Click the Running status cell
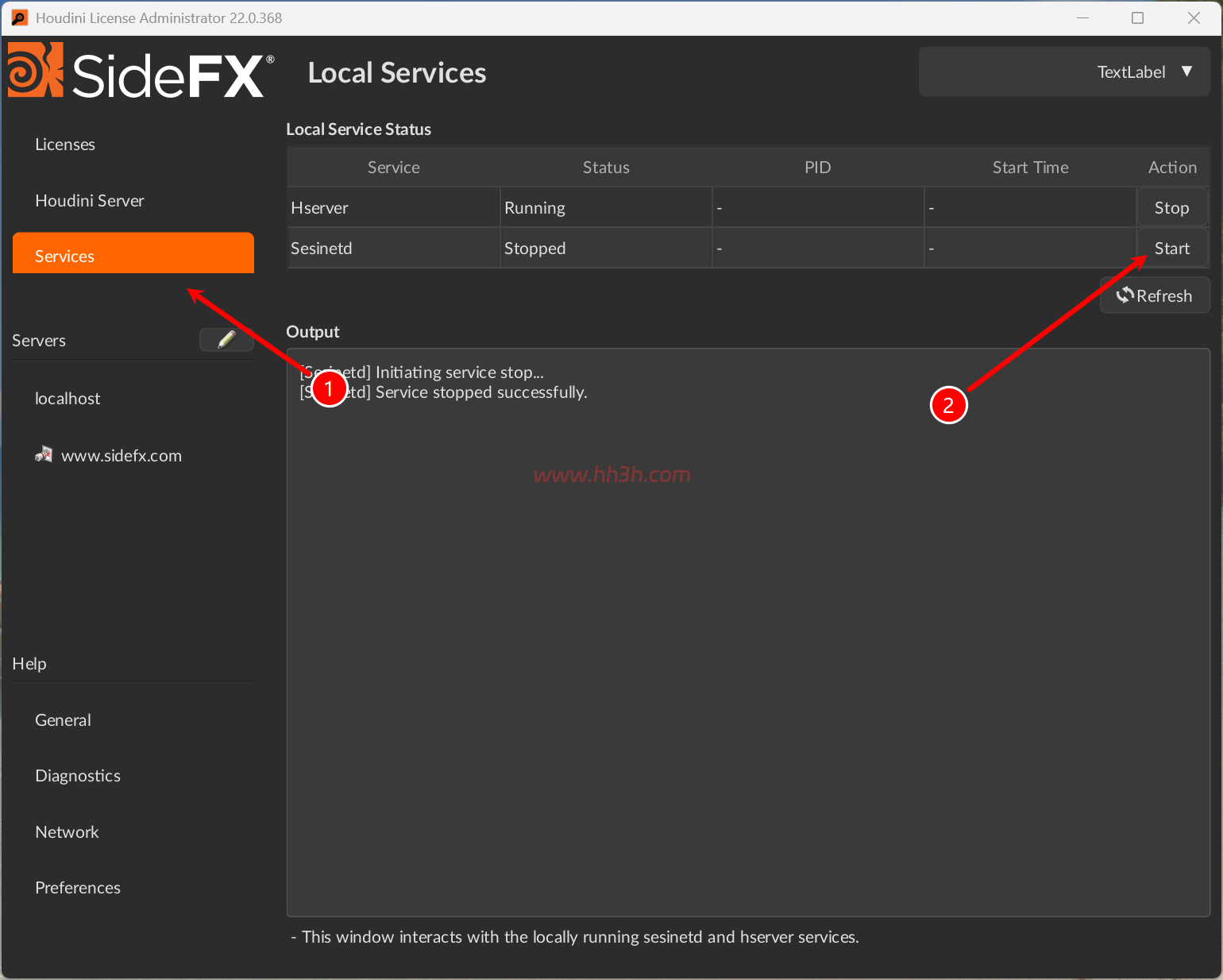 click(x=606, y=208)
